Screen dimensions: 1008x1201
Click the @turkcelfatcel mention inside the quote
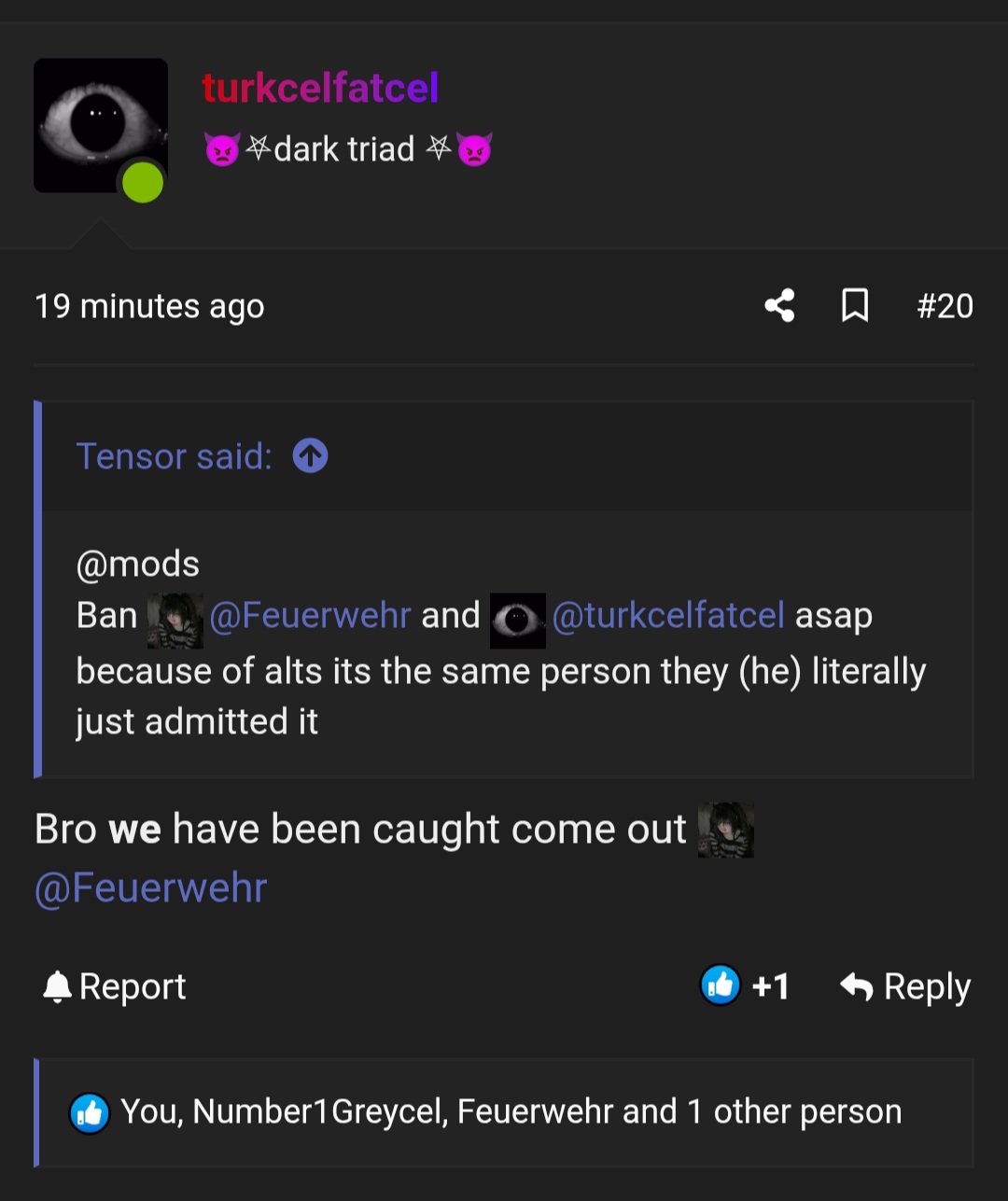tap(668, 616)
